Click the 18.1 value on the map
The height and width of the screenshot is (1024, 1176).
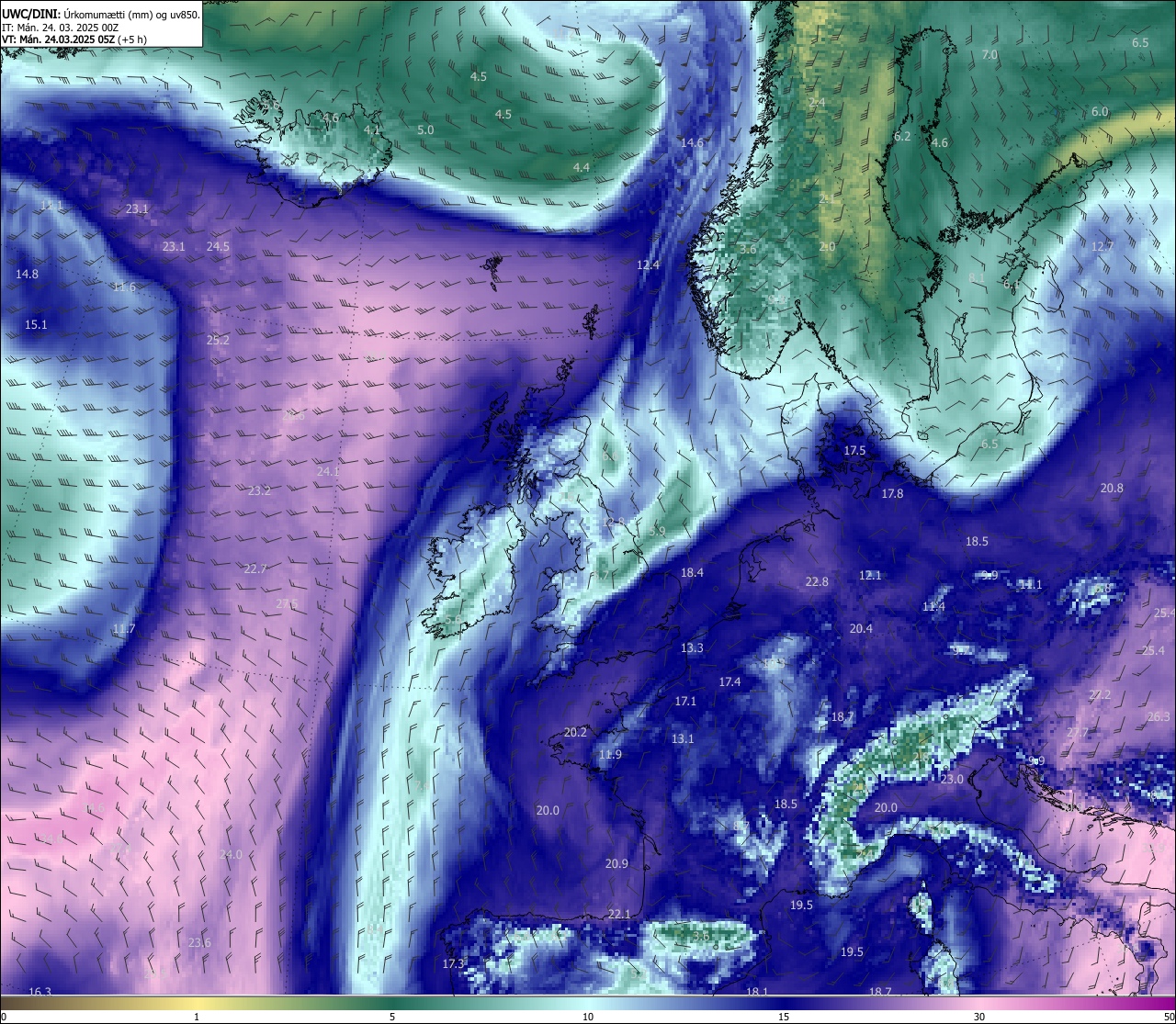(x=757, y=992)
